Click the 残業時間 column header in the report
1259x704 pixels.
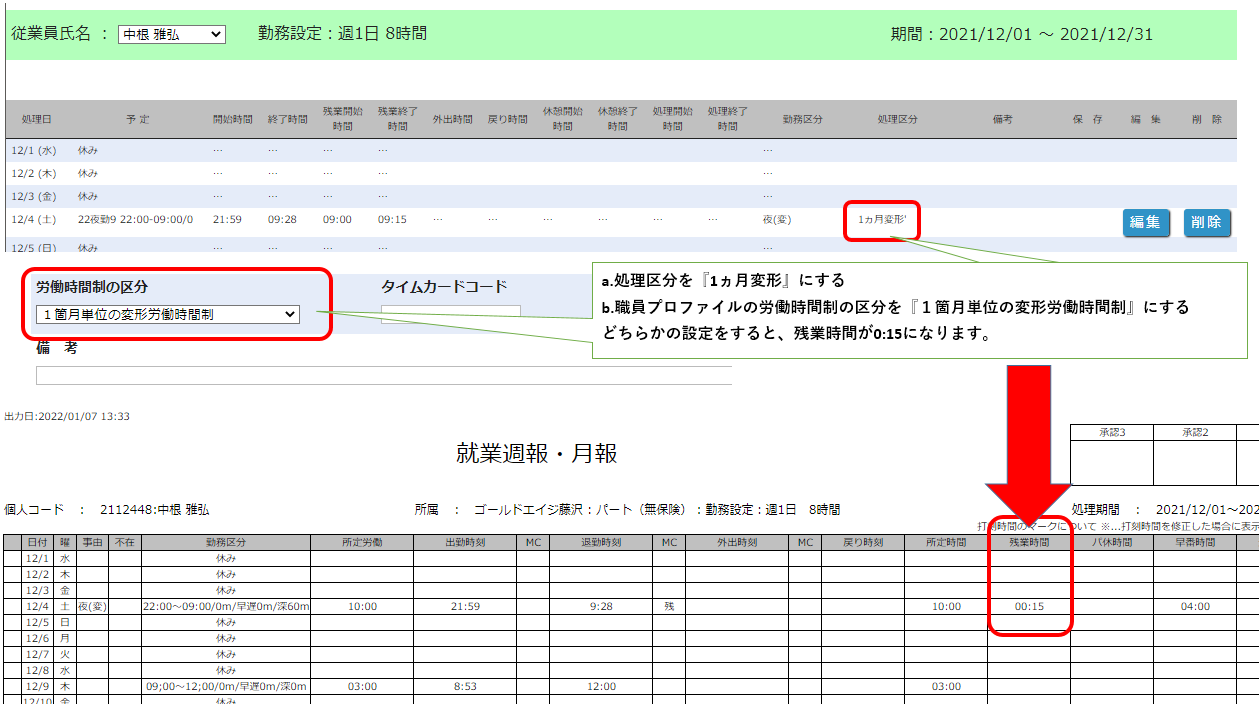pyautogui.click(x=1029, y=542)
